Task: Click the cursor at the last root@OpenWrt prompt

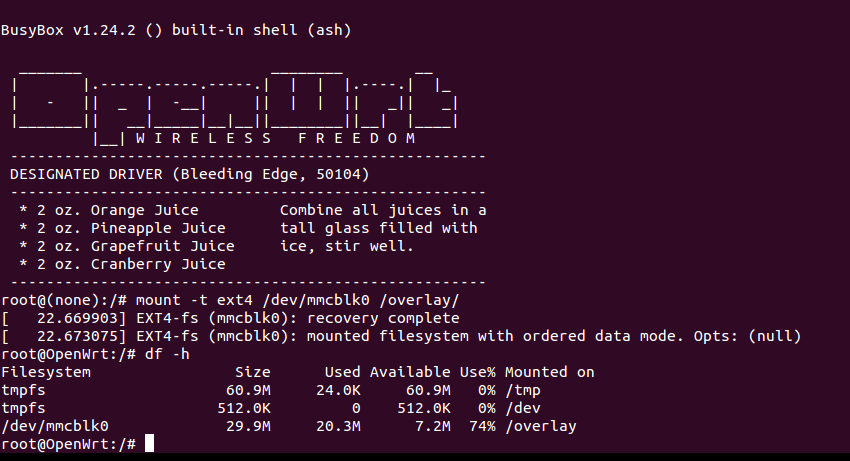Action: (150, 444)
